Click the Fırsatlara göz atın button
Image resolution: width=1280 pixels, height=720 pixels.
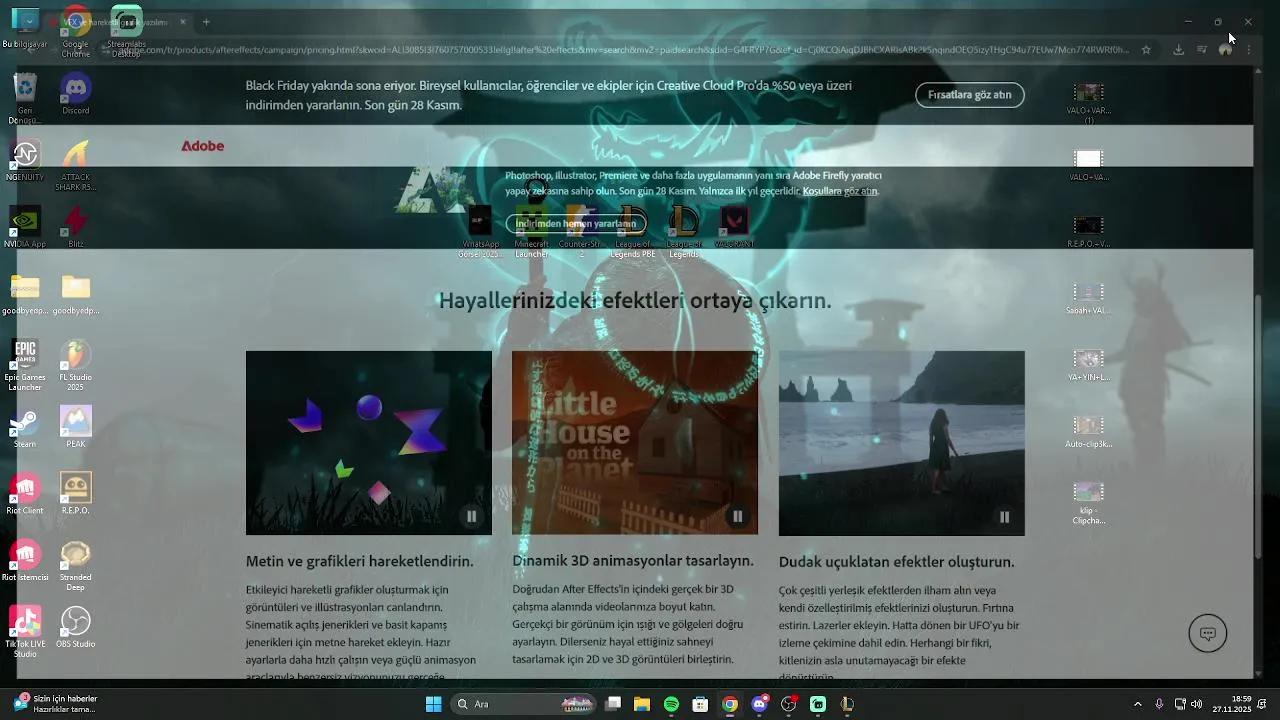pyautogui.click(x=970, y=95)
